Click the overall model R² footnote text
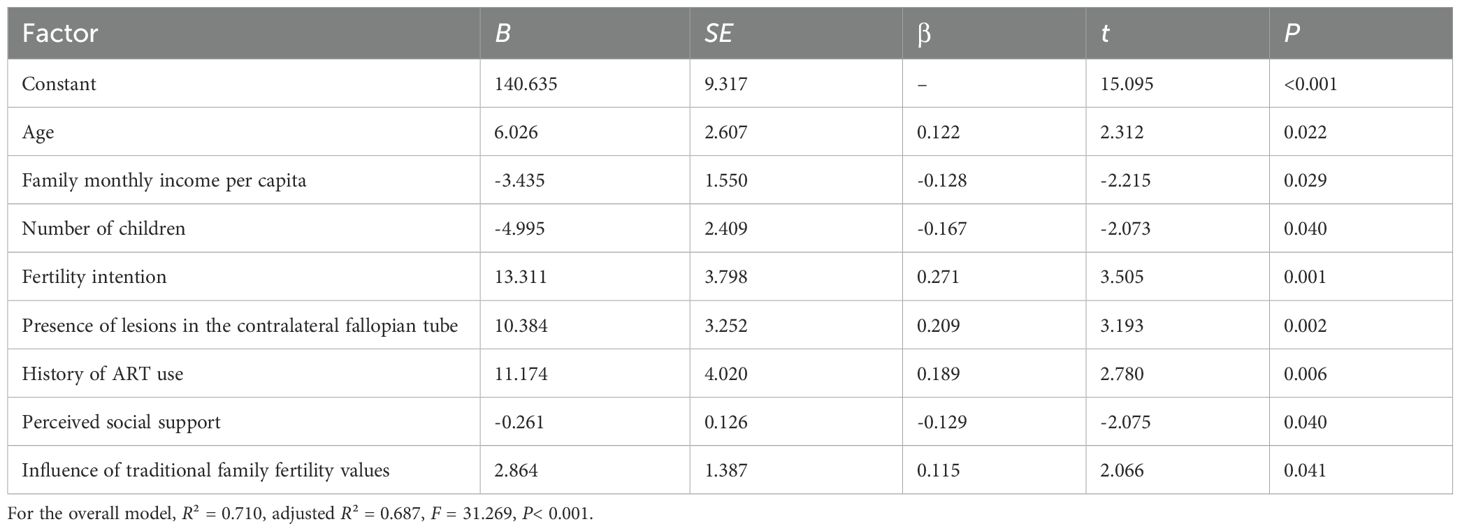Screen dimensions: 1460x531 coord(323,513)
